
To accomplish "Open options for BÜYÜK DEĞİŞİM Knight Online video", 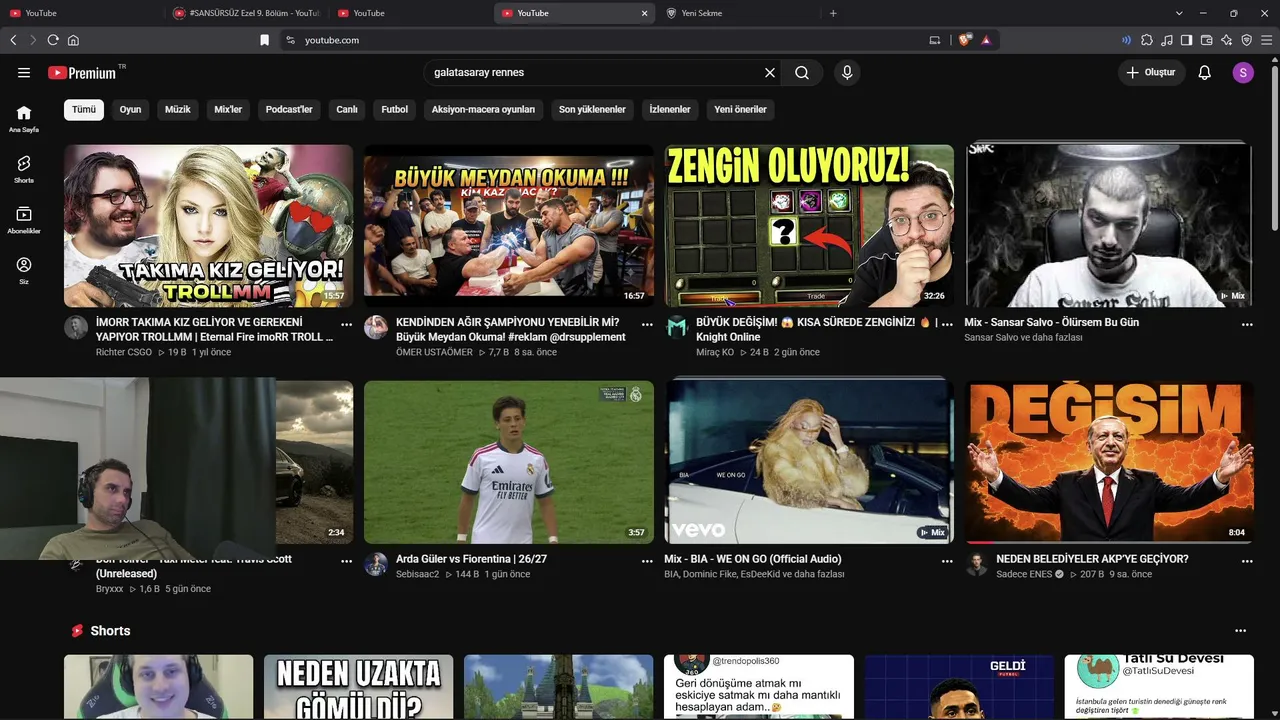I will [x=947, y=325].
